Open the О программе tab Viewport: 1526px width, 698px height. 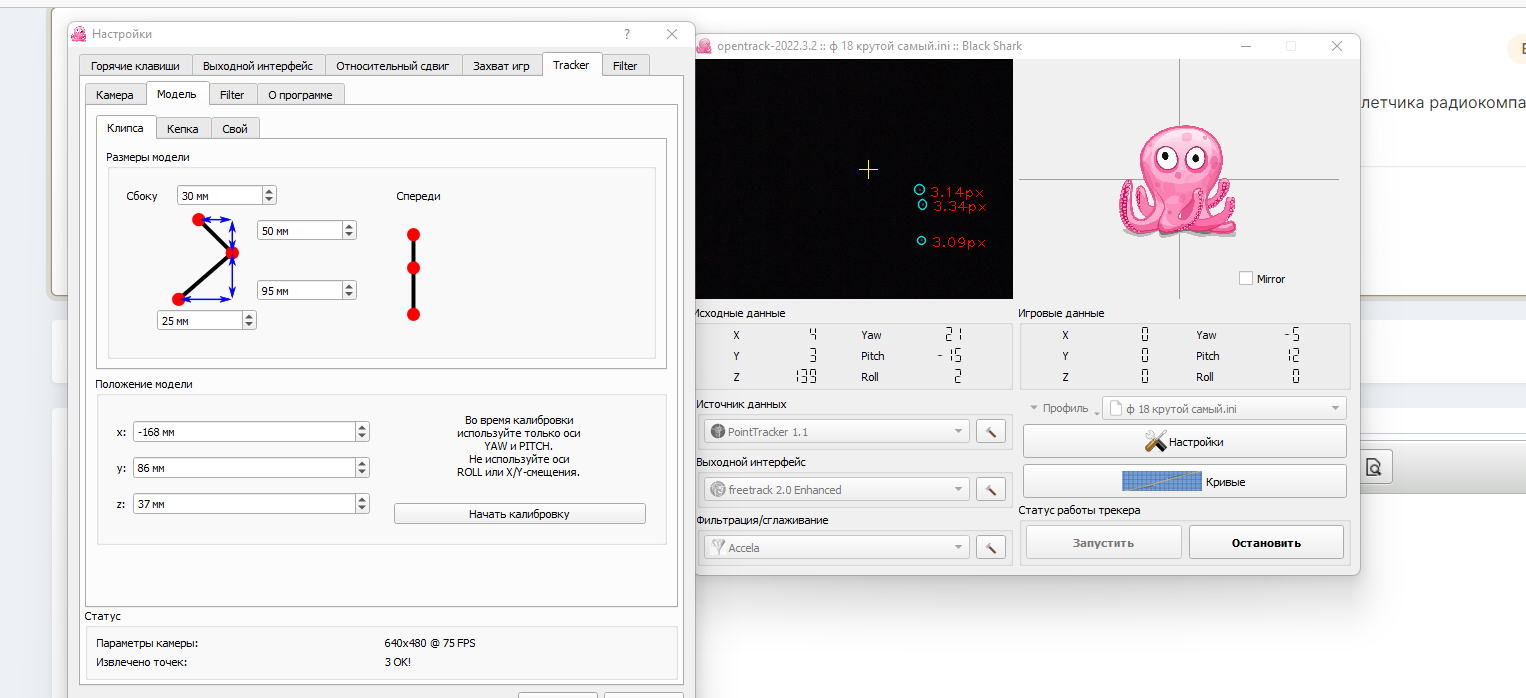[300, 95]
